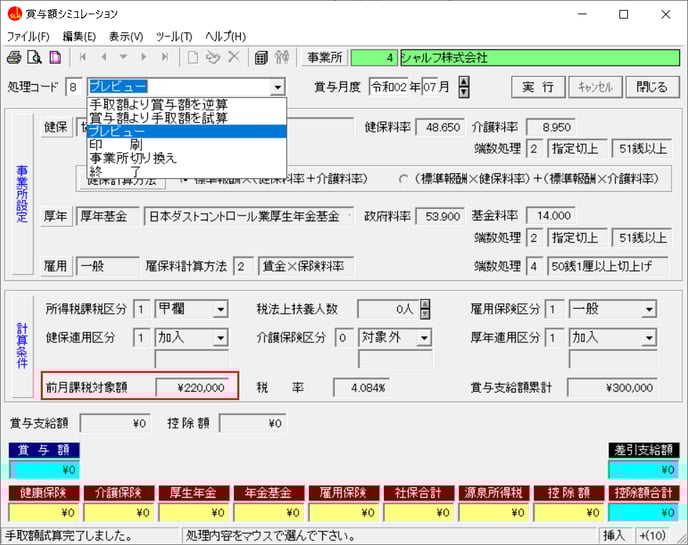Click the 介護料率 8.950 value
The image size is (688, 545).
tap(551, 127)
